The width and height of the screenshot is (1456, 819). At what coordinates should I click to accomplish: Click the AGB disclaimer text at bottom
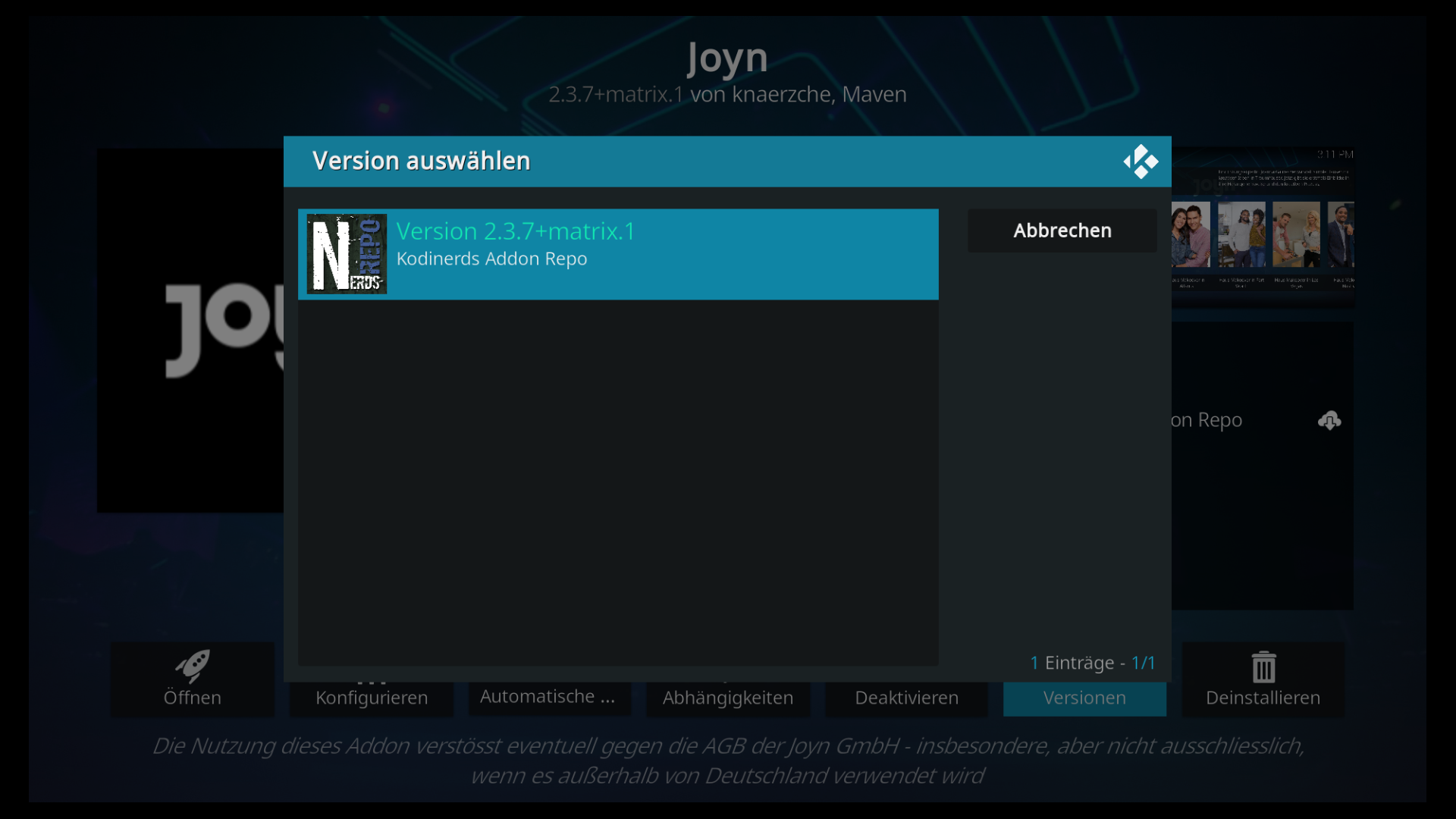point(727,761)
